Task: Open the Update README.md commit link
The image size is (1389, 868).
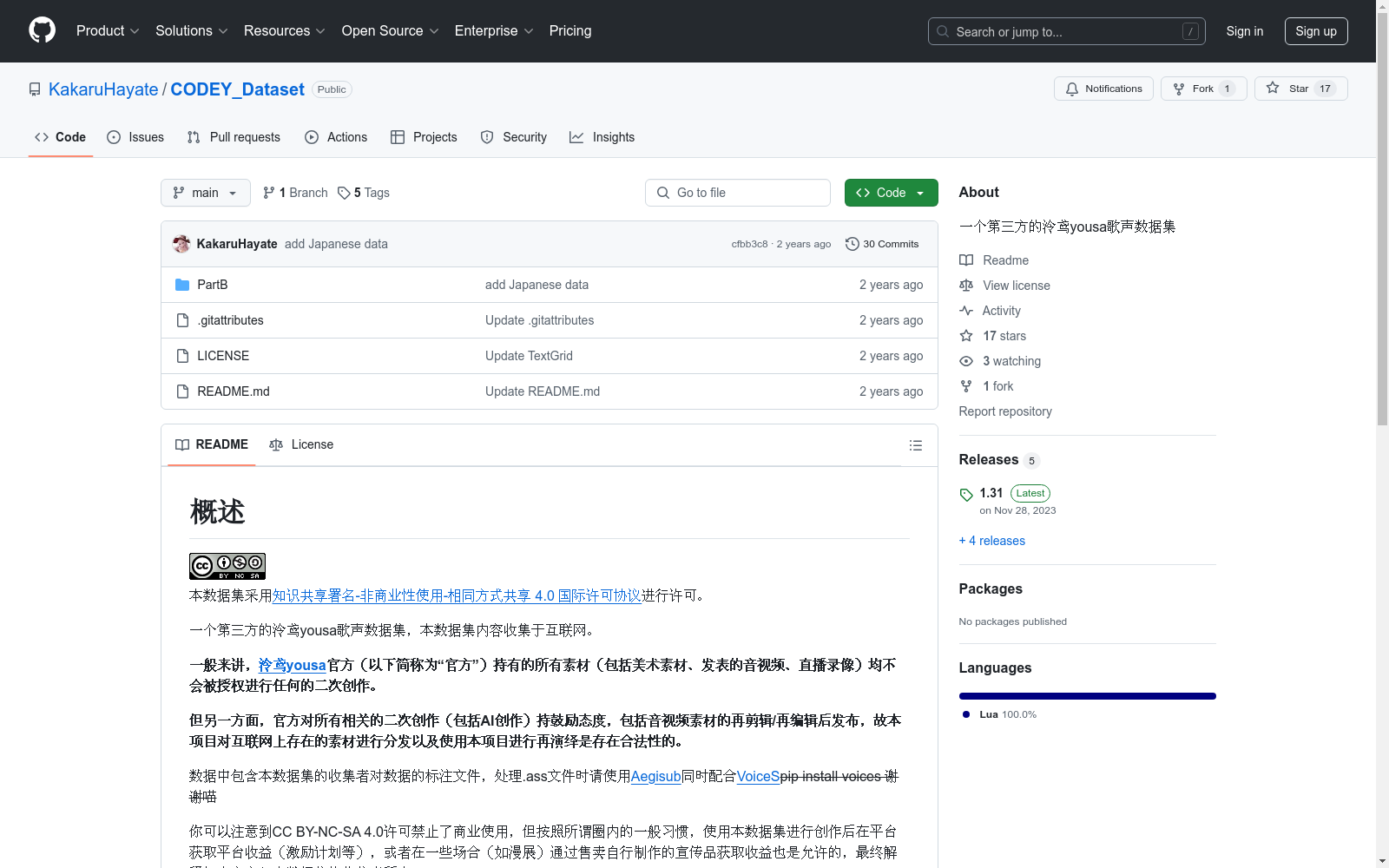Action: pos(543,391)
